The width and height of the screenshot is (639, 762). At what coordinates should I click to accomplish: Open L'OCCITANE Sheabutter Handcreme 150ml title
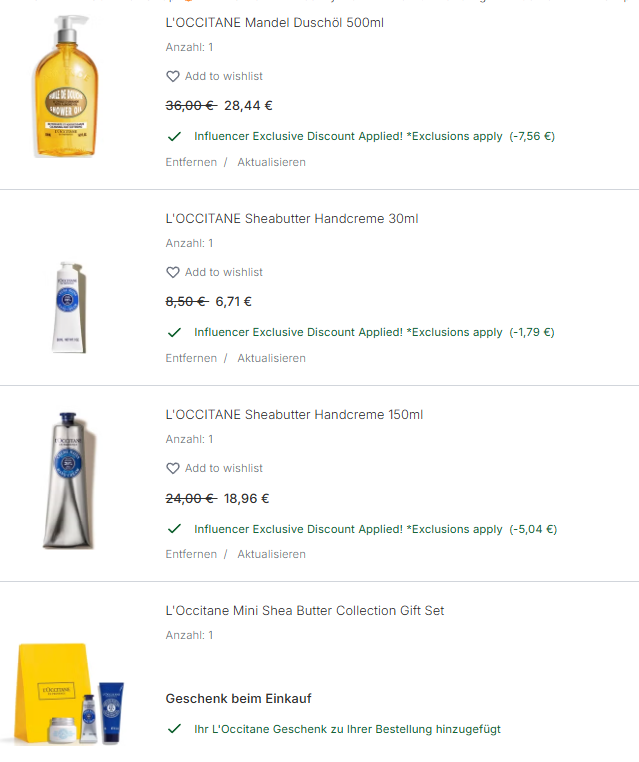pyautogui.click(x=294, y=415)
